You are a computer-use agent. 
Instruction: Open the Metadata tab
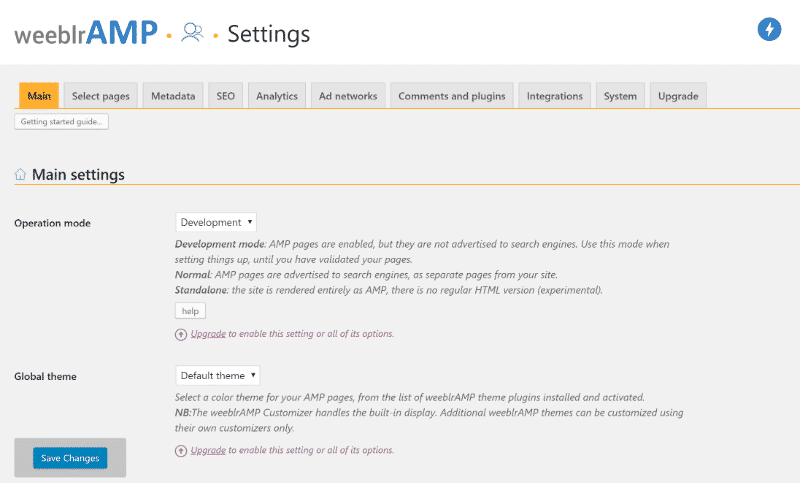(x=173, y=96)
